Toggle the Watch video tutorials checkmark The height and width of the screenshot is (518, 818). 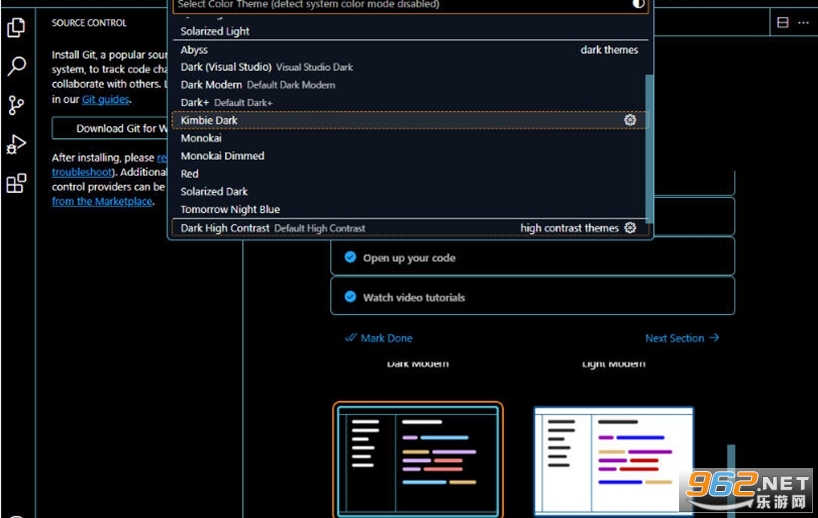coord(350,297)
